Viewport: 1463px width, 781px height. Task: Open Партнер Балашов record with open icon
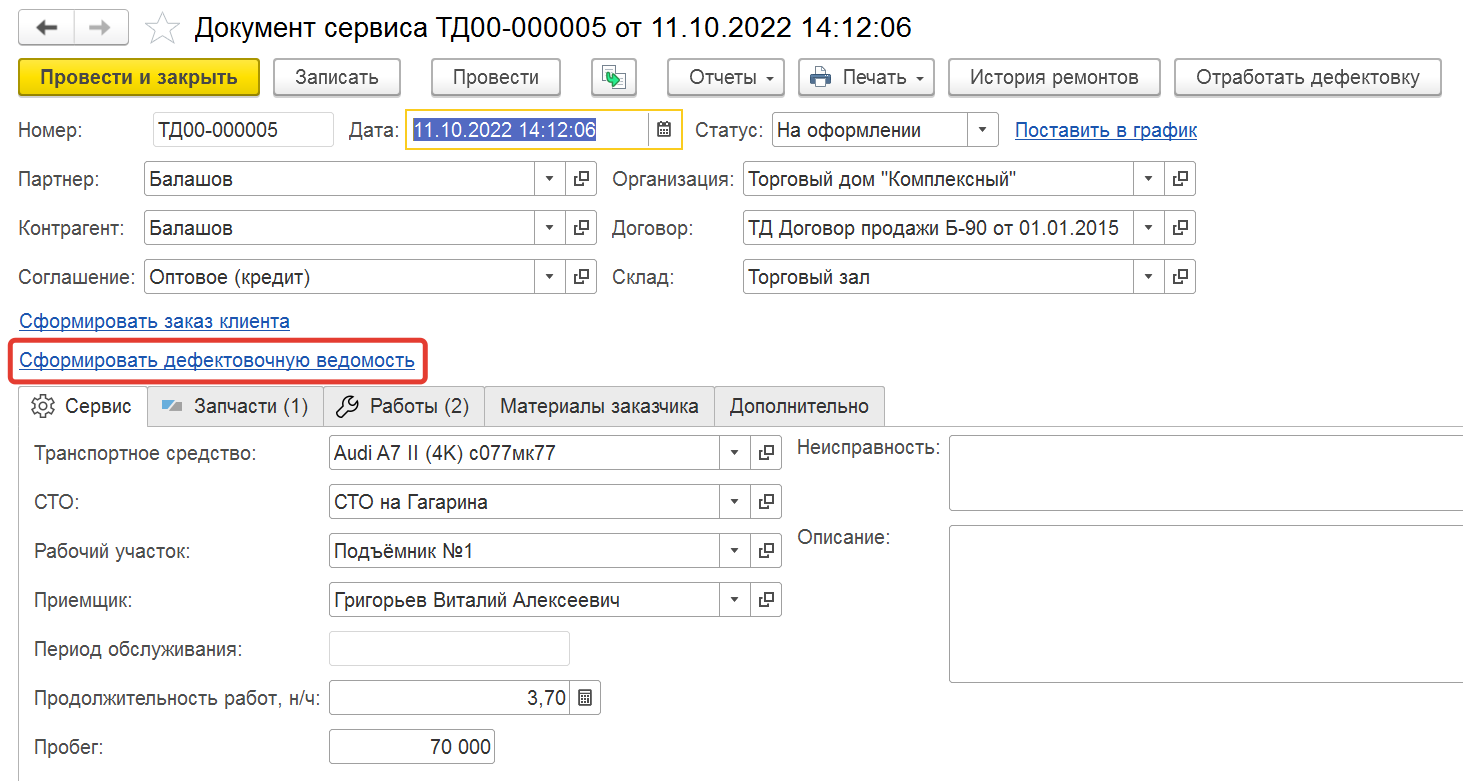coord(581,179)
